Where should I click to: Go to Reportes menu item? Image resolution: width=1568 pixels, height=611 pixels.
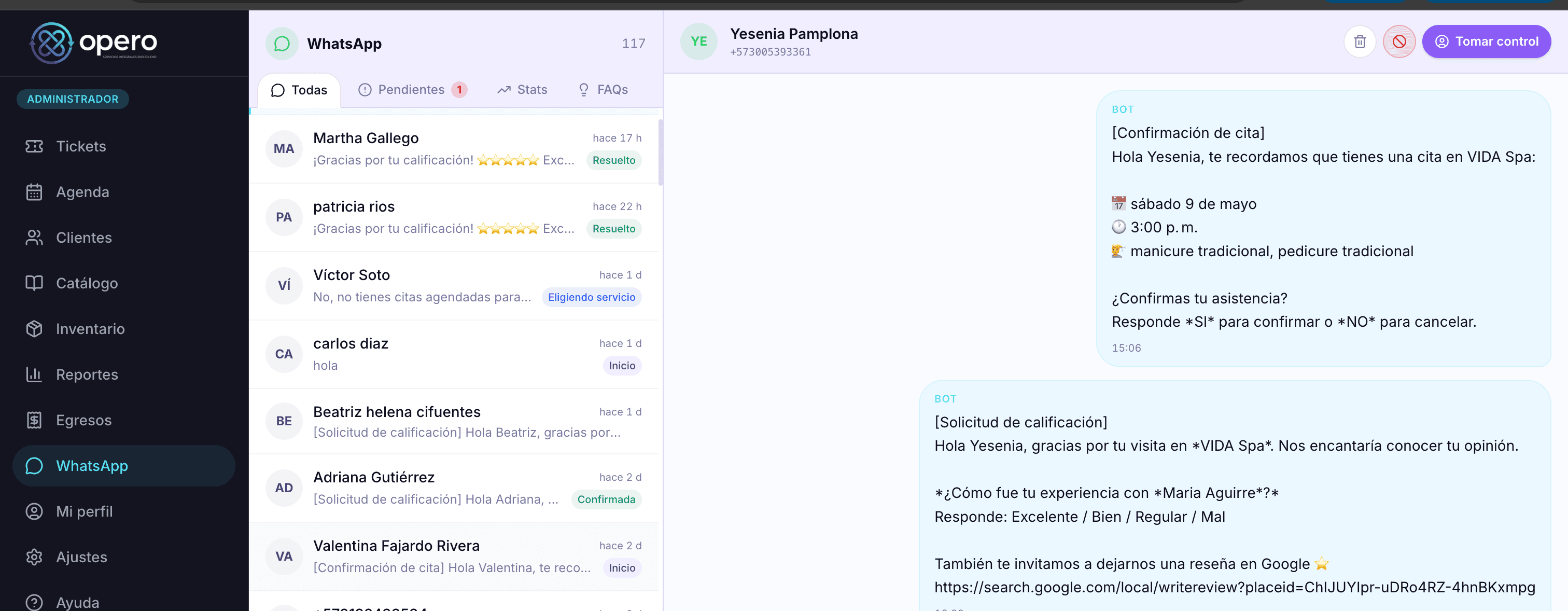coord(123,374)
